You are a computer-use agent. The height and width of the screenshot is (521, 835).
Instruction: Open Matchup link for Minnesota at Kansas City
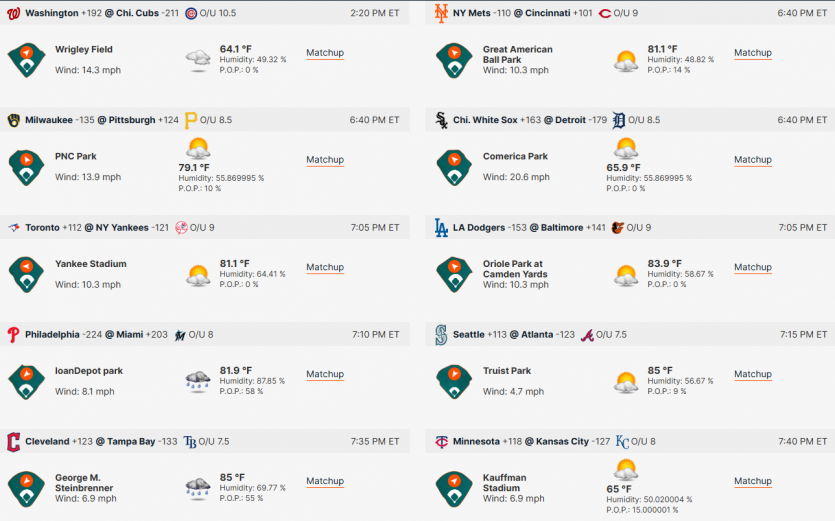pos(752,481)
